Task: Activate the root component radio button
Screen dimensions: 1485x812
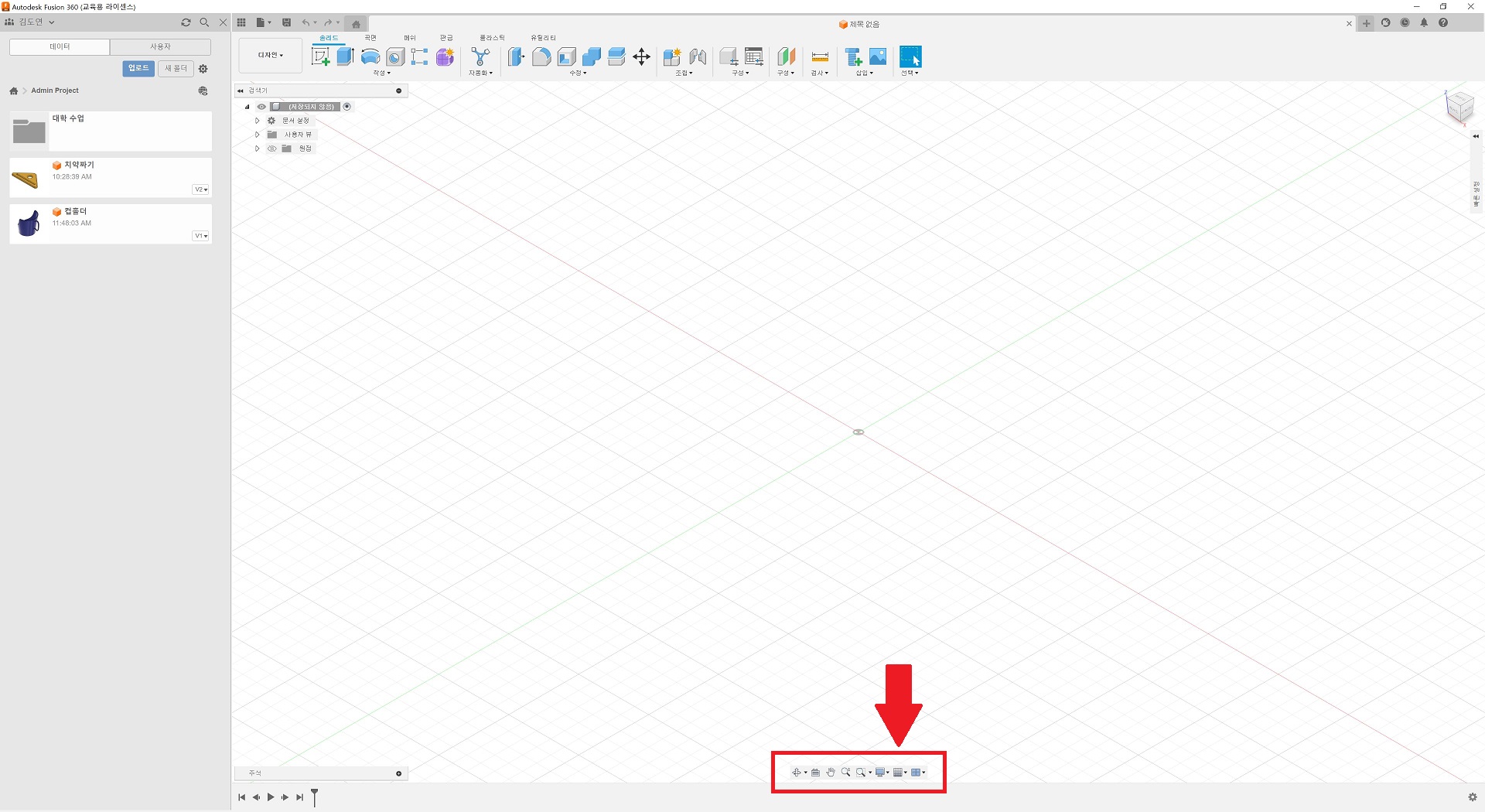Action: click(x=347, y=107)
